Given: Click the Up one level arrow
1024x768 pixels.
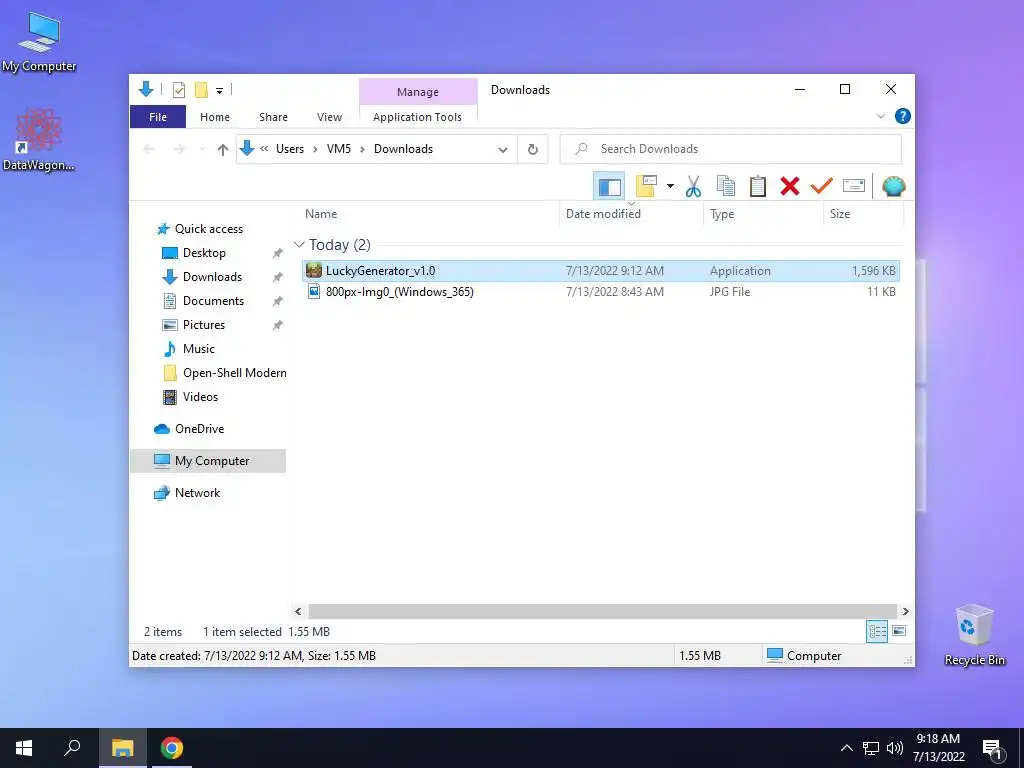Looking at the screenshot, I should (223, 150).
